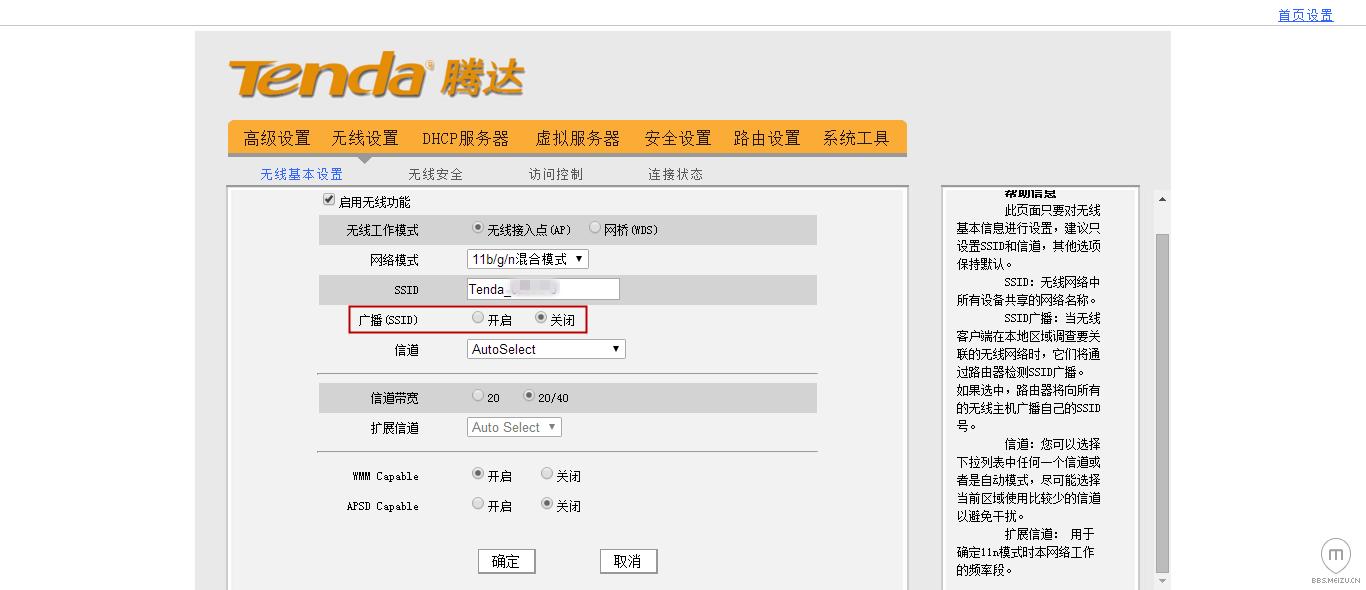The width and height of the screenshot is (1366, 590).
Task: Enable APSD Capable by selecting 开启
Action: coord(477,503)
